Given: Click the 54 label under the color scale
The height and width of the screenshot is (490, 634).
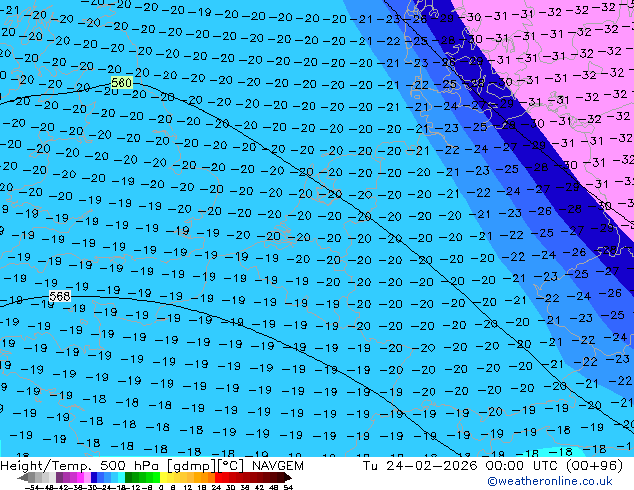Looking at the screenshot, I should point(288,487).
